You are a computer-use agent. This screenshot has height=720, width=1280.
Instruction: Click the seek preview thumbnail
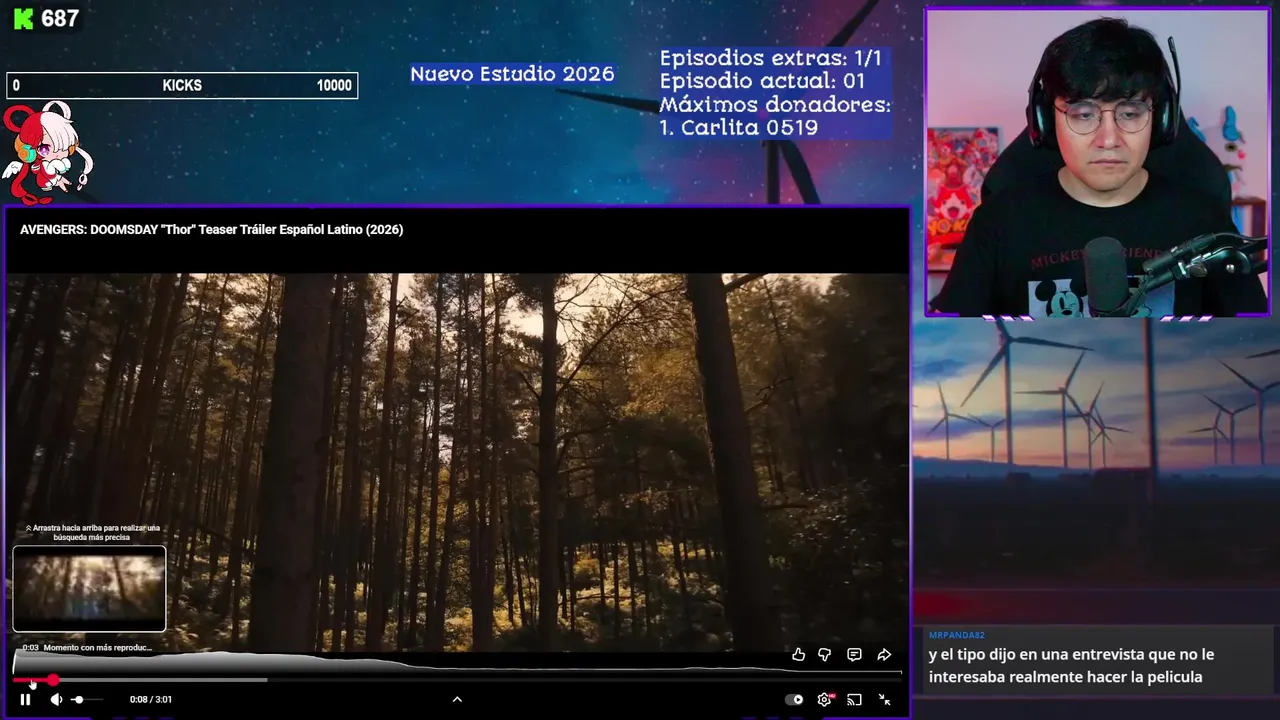click(89, 589)
